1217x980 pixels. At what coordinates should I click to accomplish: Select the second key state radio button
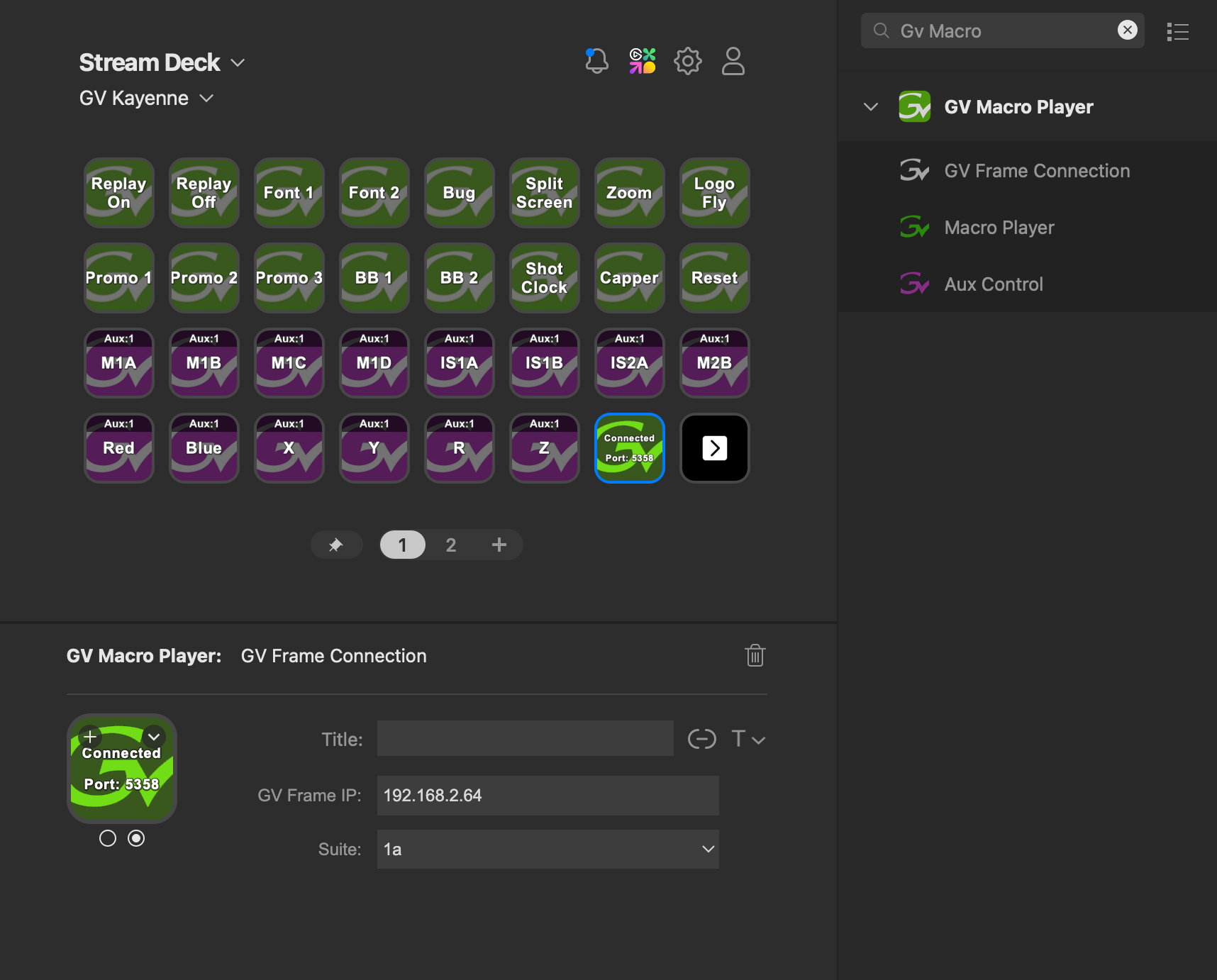(x=136, y=838)
